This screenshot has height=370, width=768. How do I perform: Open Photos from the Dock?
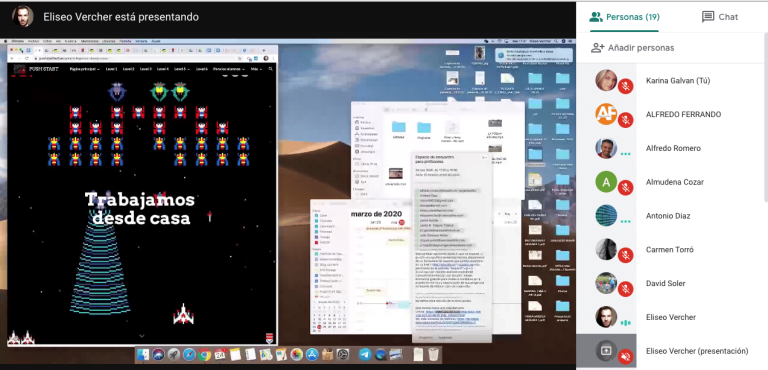point(296,354)
